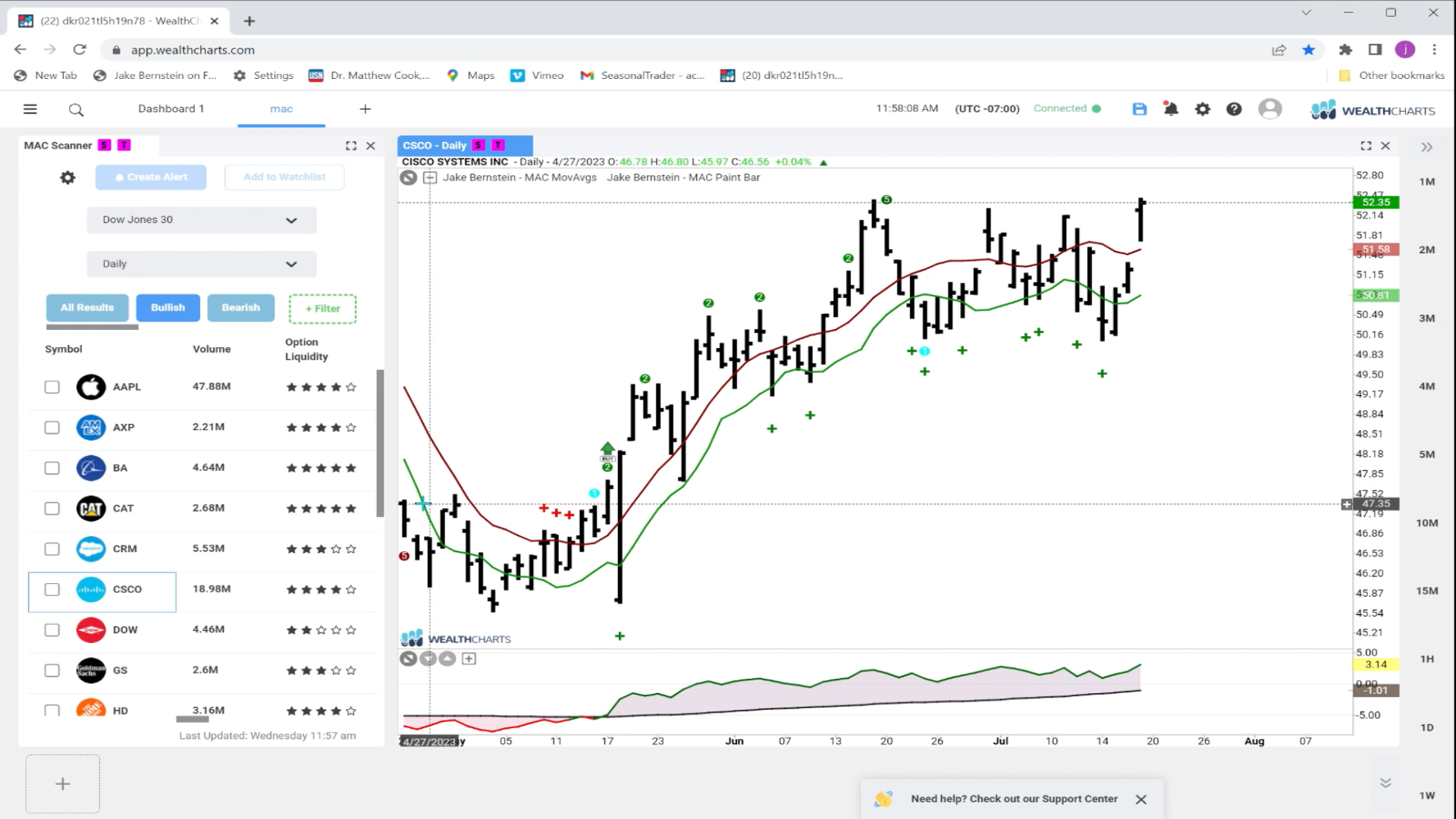Screen dimensions: 1456x819
Task: Filter scanner to Bullish results
Action: tap(168, 308)
